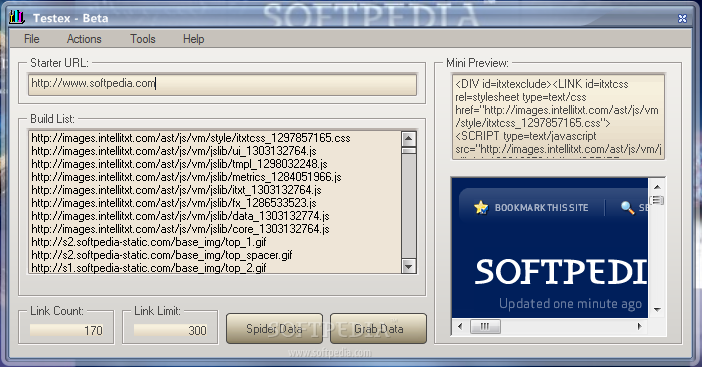Open the Tools menu
This screenshot has width=702, height=367.
pyautogui.click(x=142, y=39)
